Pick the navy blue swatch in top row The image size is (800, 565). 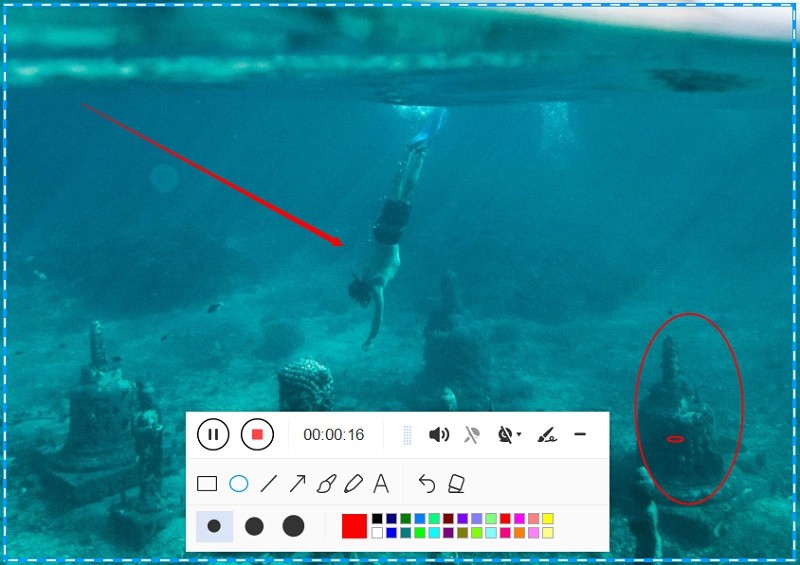tap(391, 519)
